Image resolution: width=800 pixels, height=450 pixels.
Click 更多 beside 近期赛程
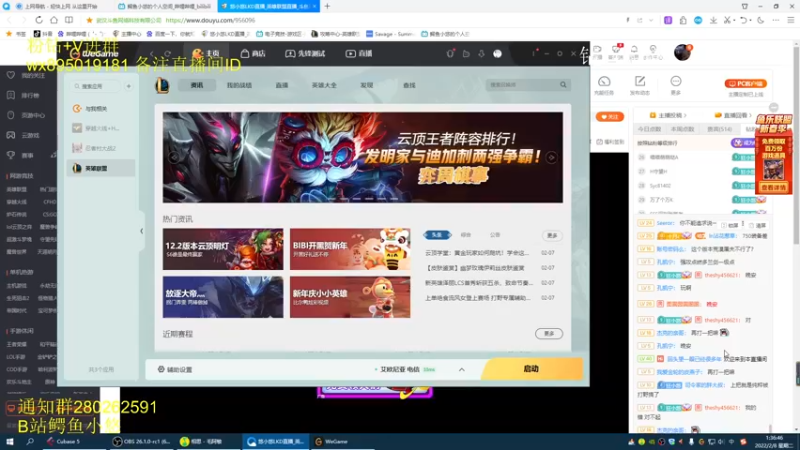[x=549, y=334]
